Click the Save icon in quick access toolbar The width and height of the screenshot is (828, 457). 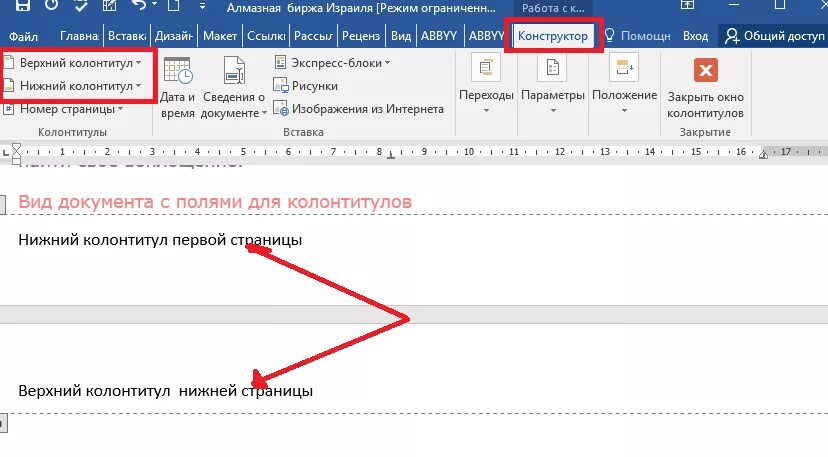click(x=22, y=5)
